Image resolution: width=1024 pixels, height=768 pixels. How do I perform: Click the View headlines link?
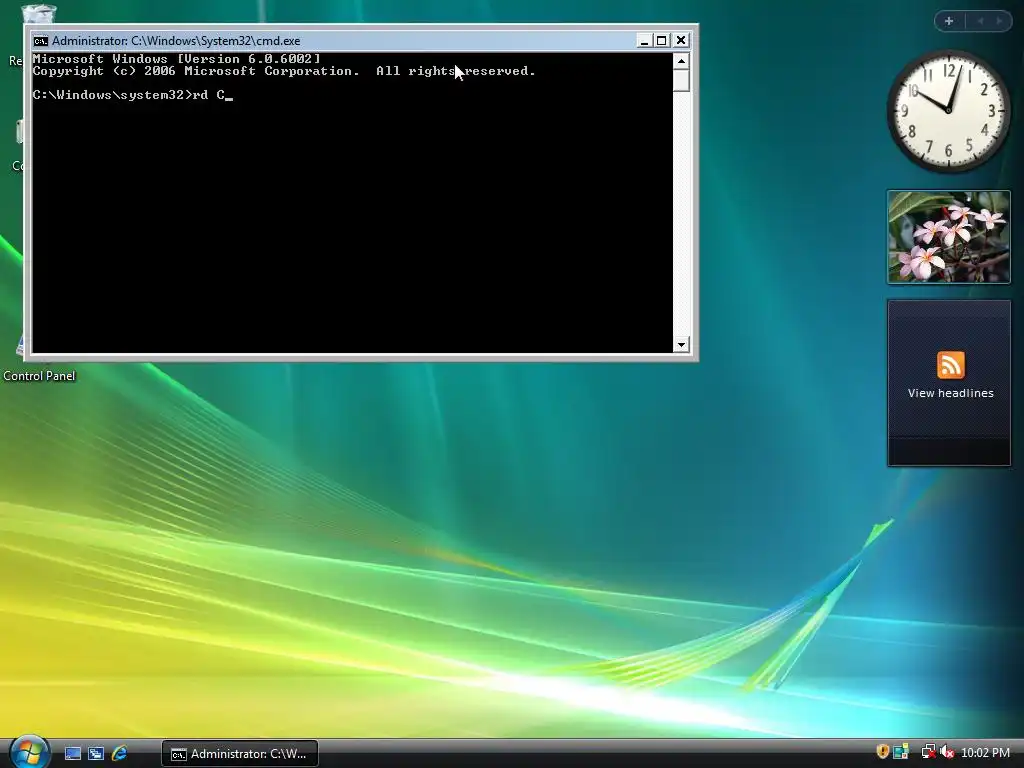950,393
